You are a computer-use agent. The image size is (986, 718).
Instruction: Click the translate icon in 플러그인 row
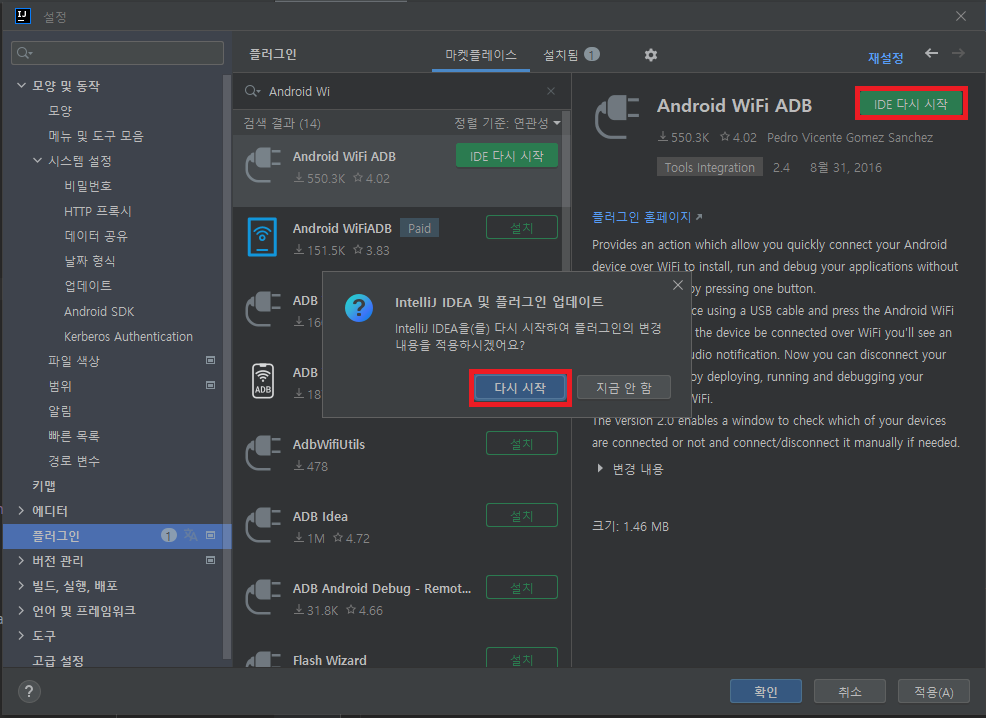(x=191, y=535)
